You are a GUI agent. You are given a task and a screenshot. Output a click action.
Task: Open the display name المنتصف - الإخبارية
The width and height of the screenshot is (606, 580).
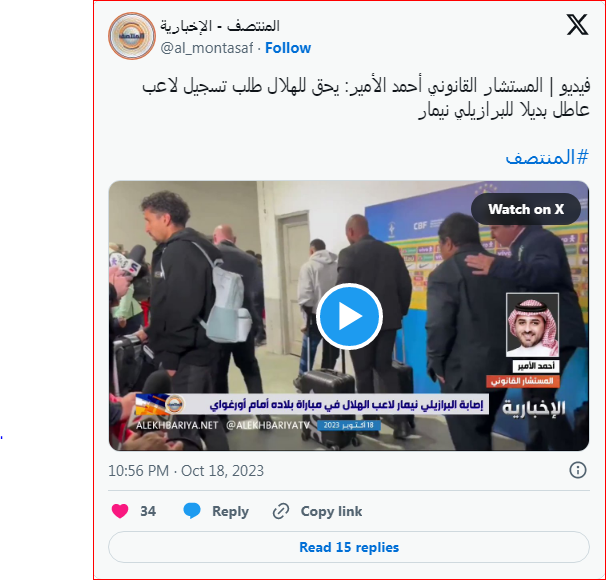[x=220, y=26]
